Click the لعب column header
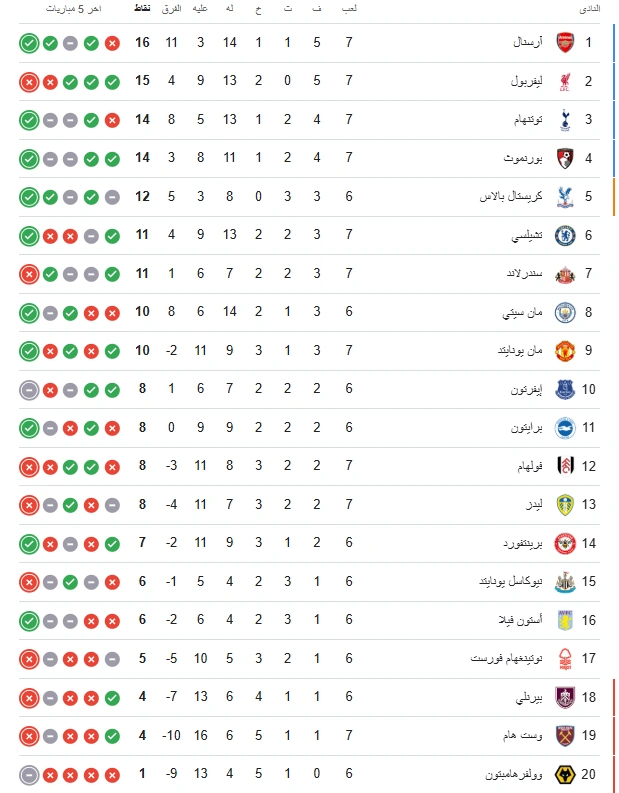 click(x=349, y=9)
